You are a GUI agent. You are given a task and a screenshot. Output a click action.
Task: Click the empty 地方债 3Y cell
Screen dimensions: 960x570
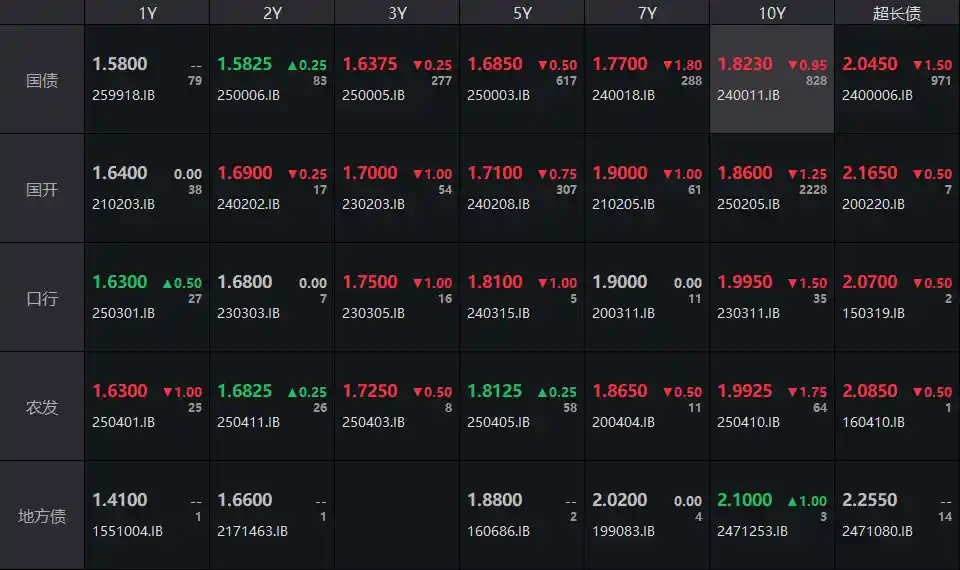pyautogui.click(x=397, y=515)
